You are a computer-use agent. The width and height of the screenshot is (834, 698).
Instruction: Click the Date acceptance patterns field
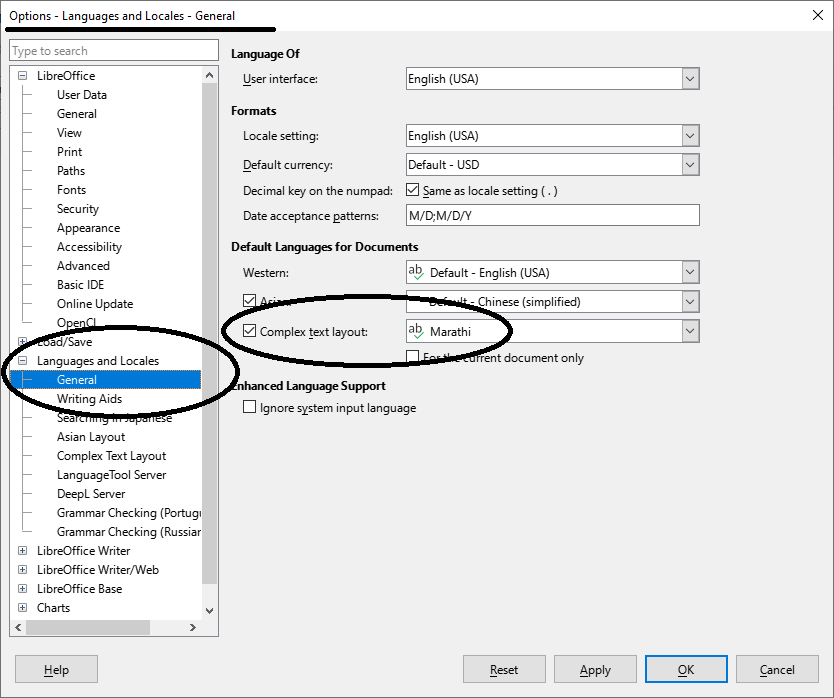tap(552, 216)
